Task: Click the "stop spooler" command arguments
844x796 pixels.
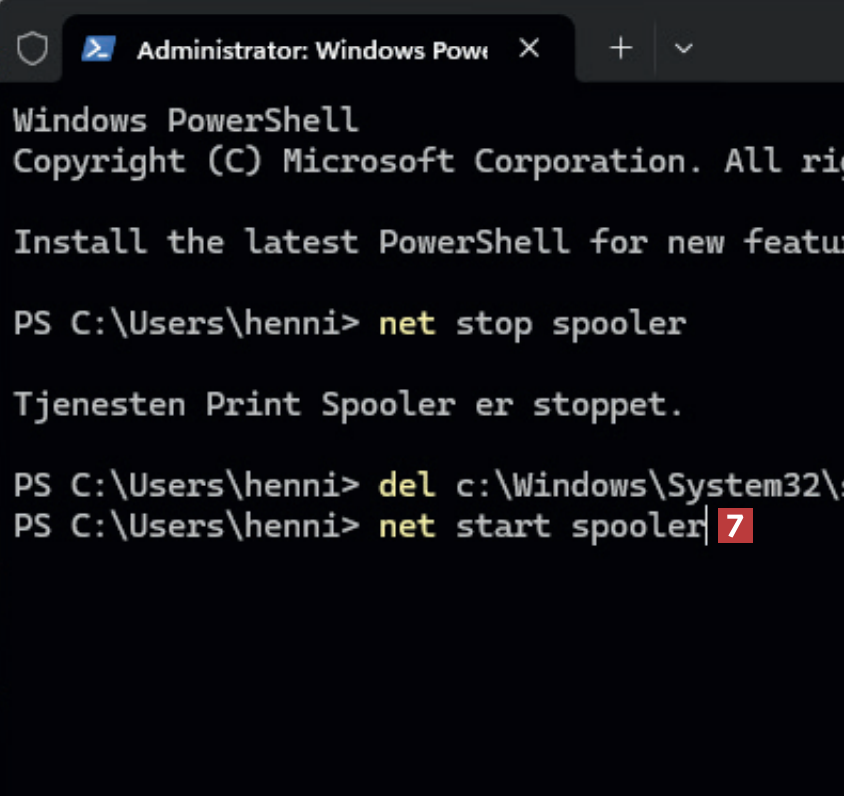Action: 571,324
